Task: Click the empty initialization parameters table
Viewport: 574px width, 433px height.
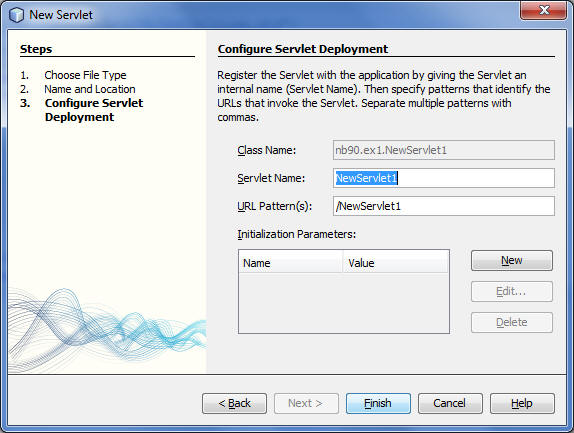Action: pyautogui.click(x=344, y=303)
